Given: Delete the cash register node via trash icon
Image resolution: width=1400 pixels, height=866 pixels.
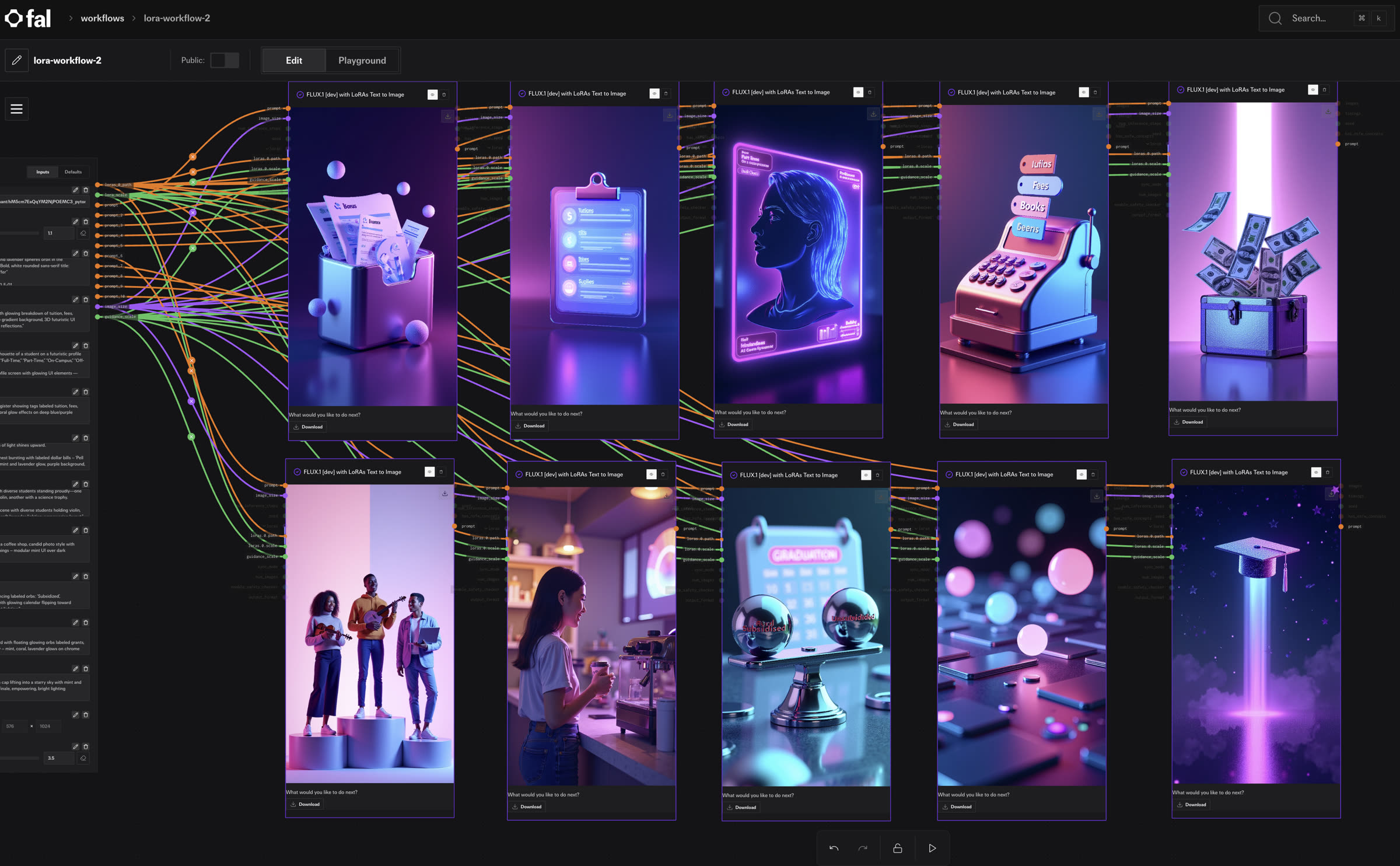Looking at the screenshot, I should (1095, 92).
